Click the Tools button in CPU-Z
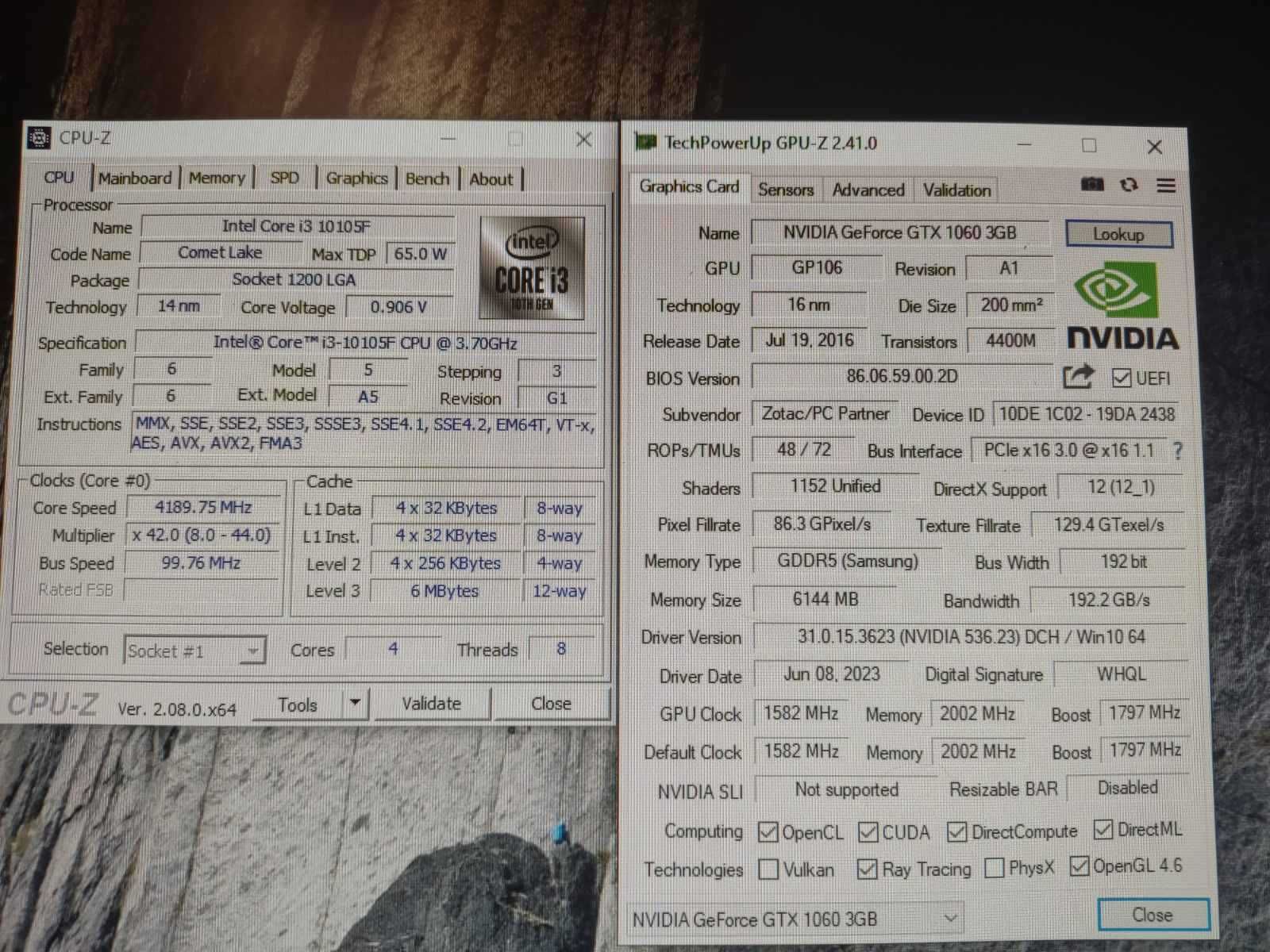Image resolution: width=1270 pixels, height=952 pixels. click(298, 704)
